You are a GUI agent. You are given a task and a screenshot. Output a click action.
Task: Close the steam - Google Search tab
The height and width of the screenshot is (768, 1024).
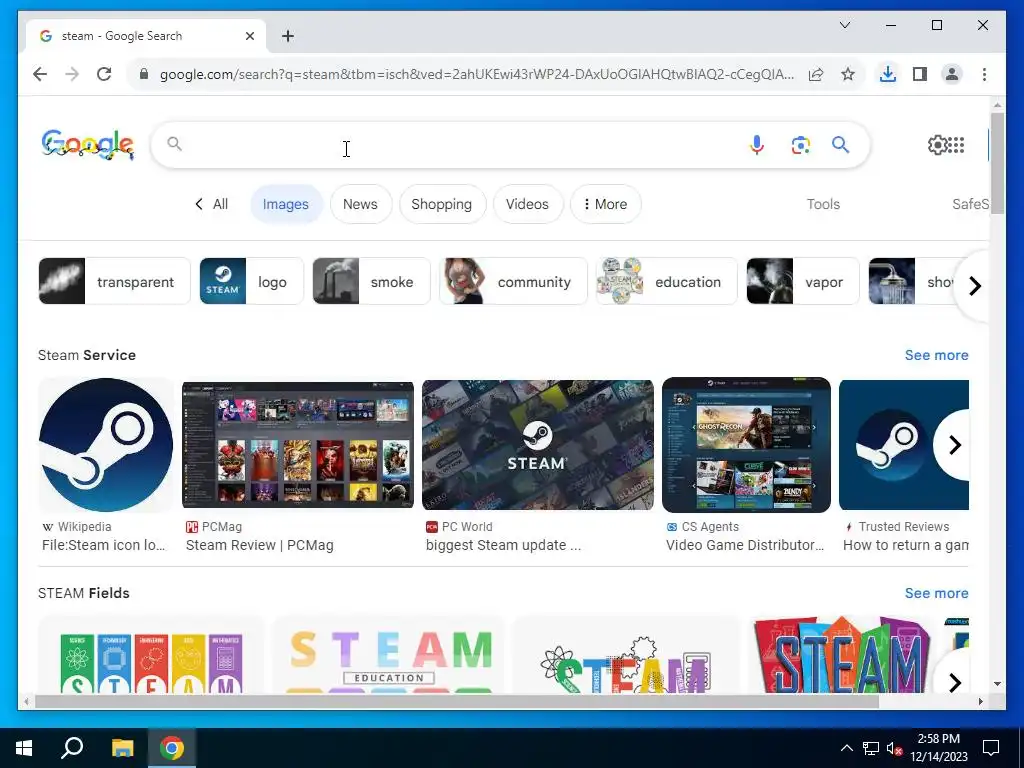point(249,36)
